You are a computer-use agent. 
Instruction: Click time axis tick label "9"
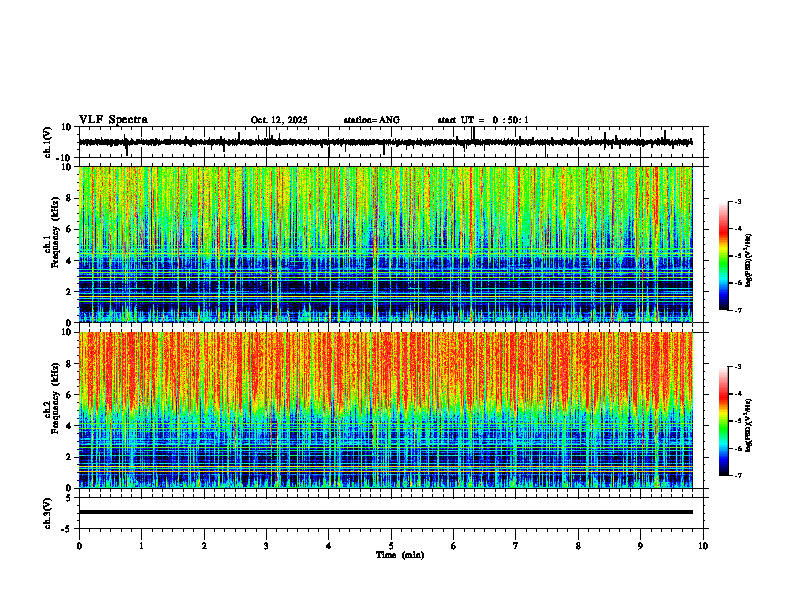coord(640,546)
